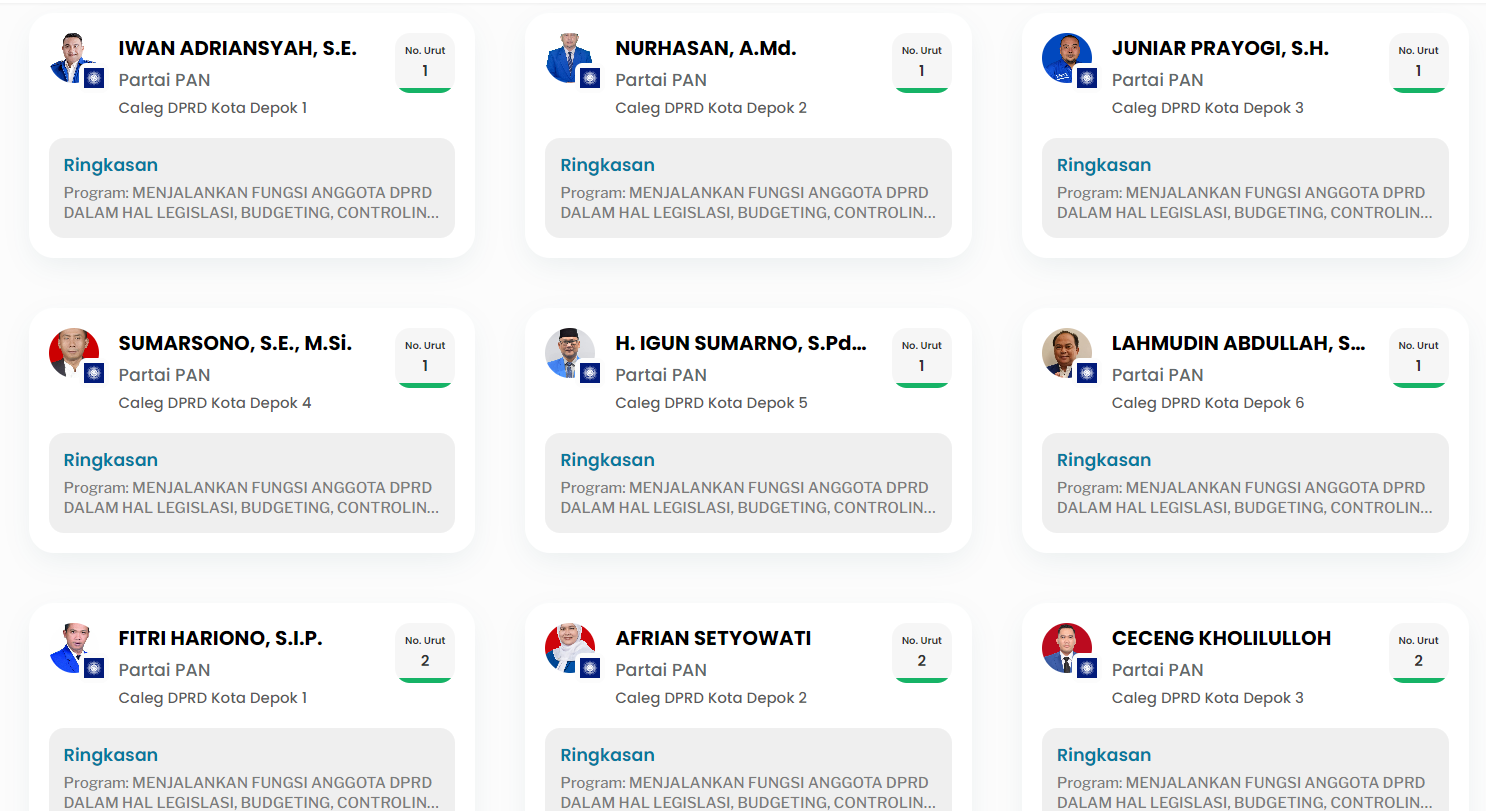Open Juniar Prayogi's avatar image
The height and width of the screenshot is (811, 1486).
[1066, 58]
